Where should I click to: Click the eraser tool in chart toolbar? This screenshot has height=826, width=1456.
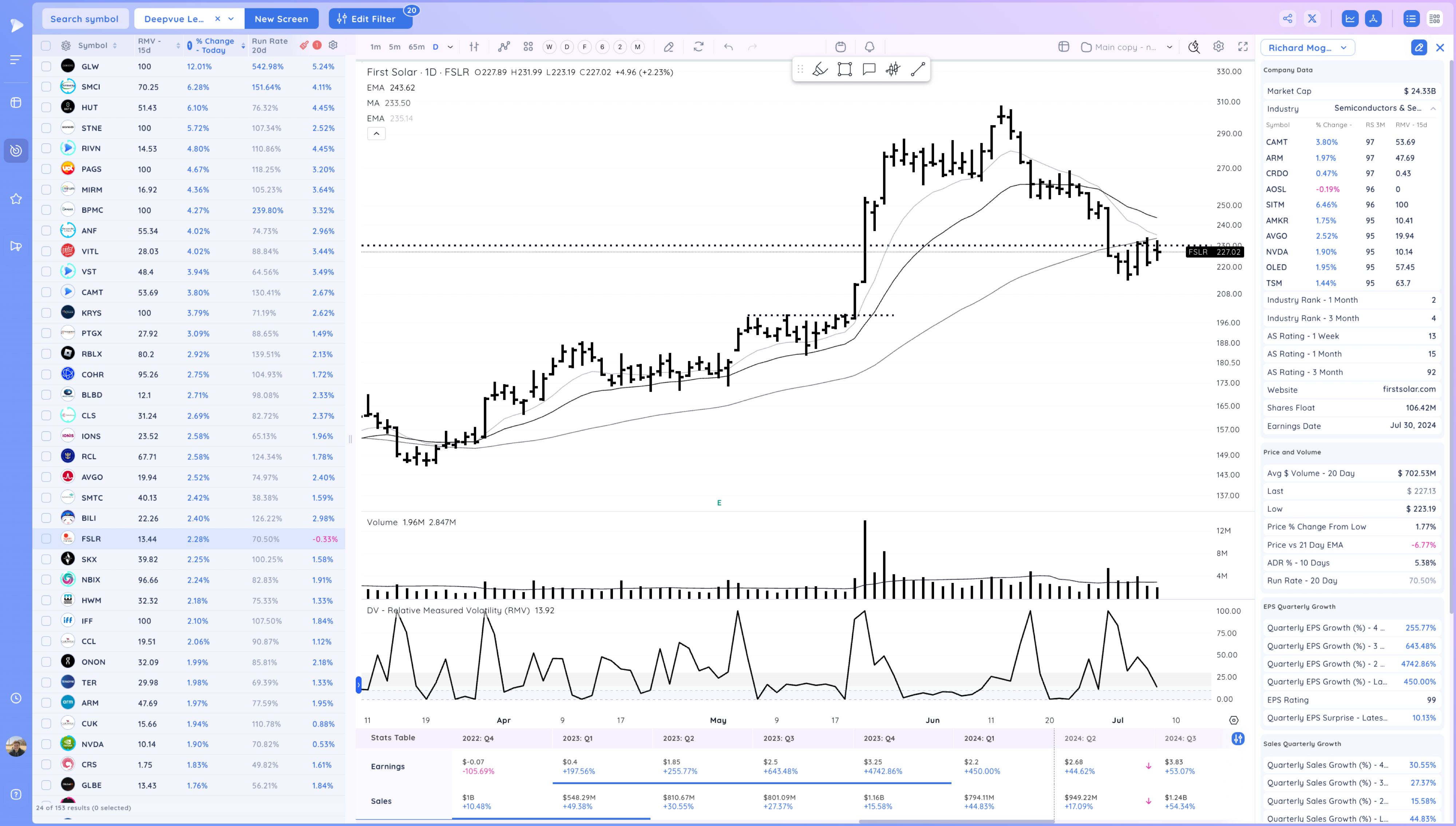tap(668, 47)
